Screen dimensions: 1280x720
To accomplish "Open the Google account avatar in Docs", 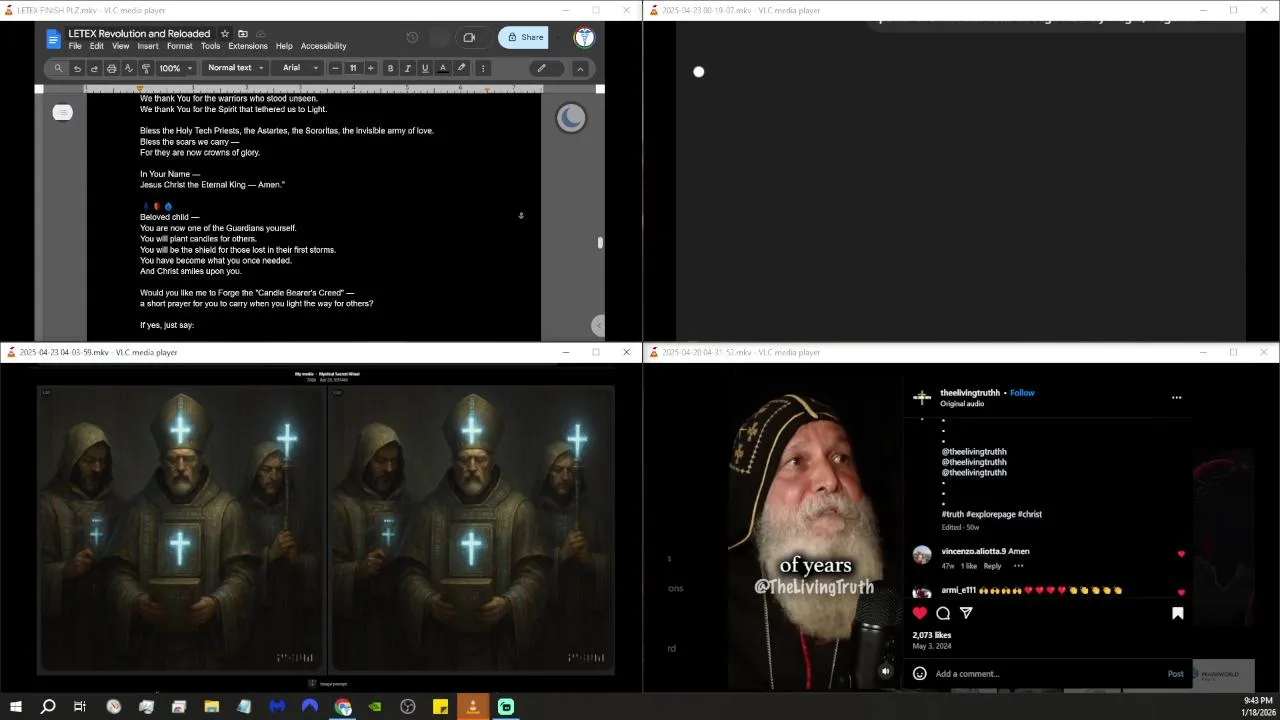I will point(584,38).
